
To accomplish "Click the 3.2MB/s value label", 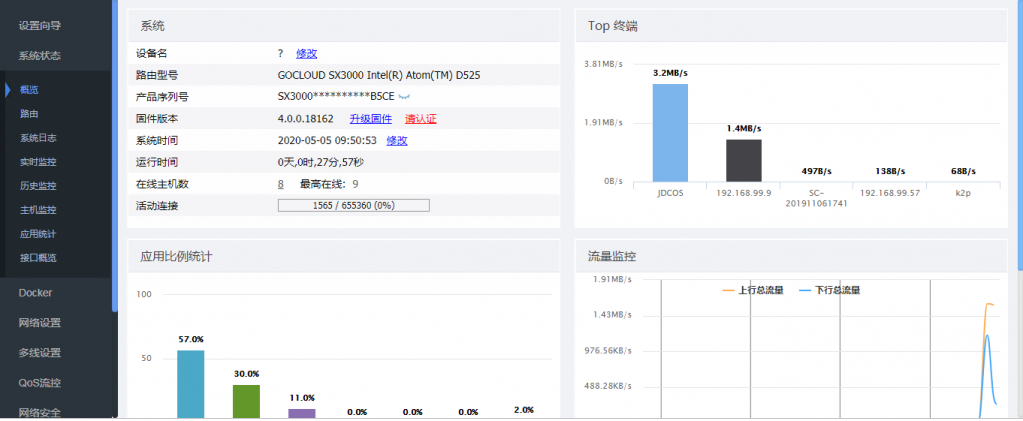I will [670, 73].
